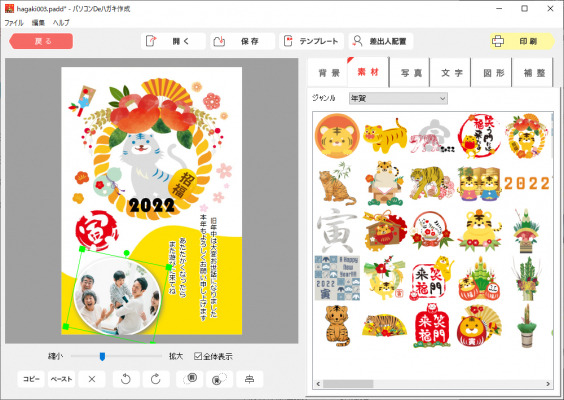Expand the ジャンル genre dropdown
The width and height of the screenshot is (564, 400).
click(398, 98)
